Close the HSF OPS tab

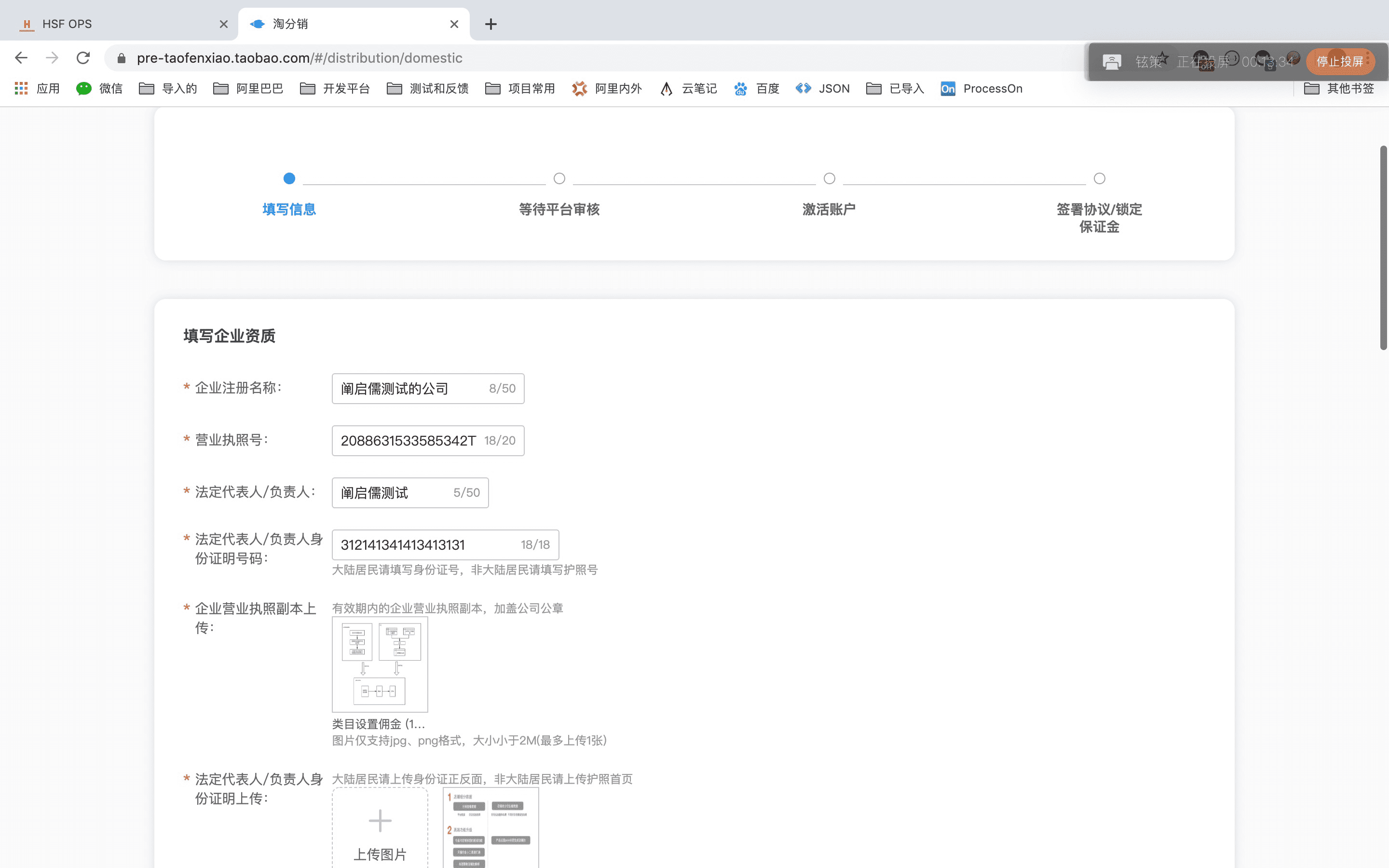click(x=224, y=24)
